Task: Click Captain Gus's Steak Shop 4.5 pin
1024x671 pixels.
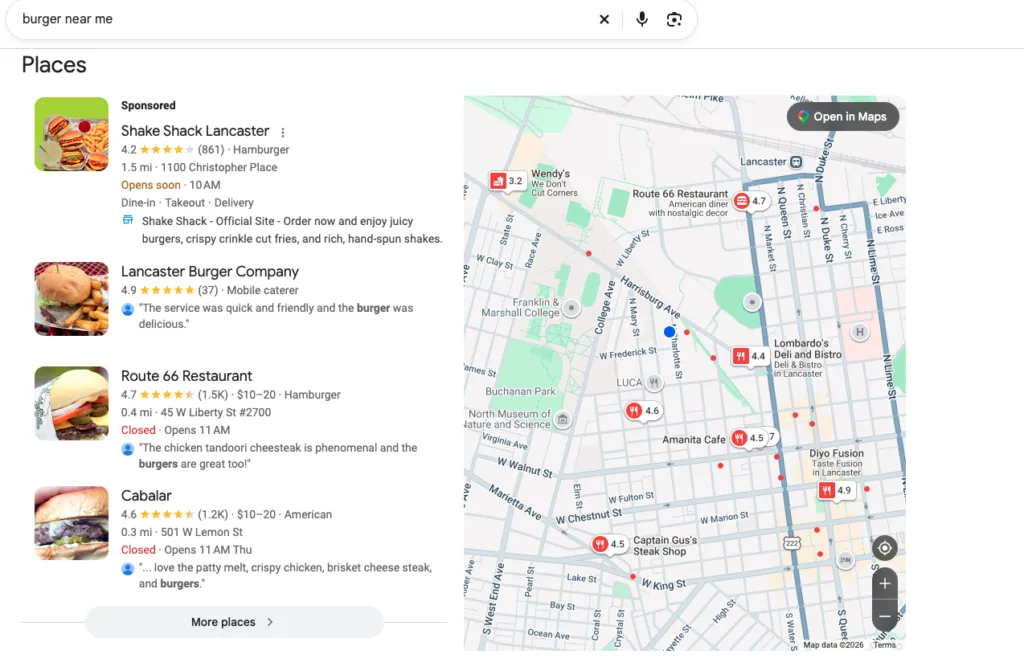Action: (609, 544)
